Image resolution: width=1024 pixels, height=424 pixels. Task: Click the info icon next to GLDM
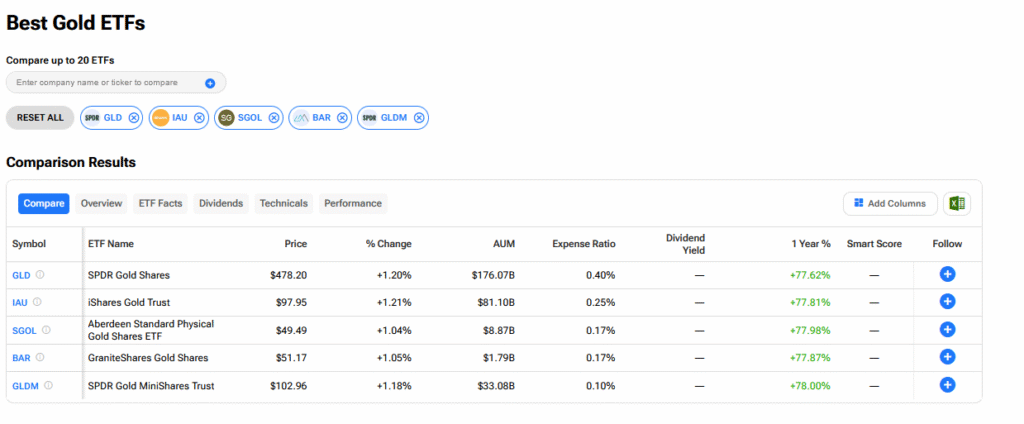pos(48,385)
